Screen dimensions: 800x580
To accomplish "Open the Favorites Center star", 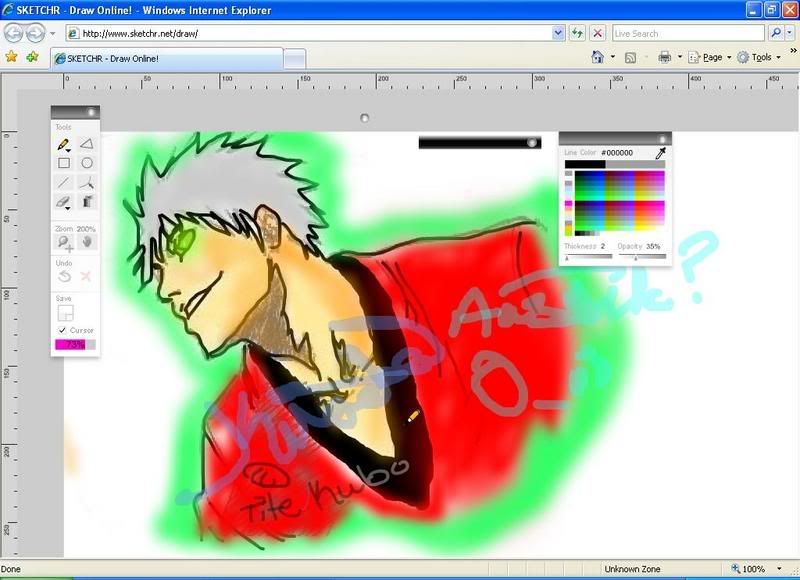I will (11, 57).
